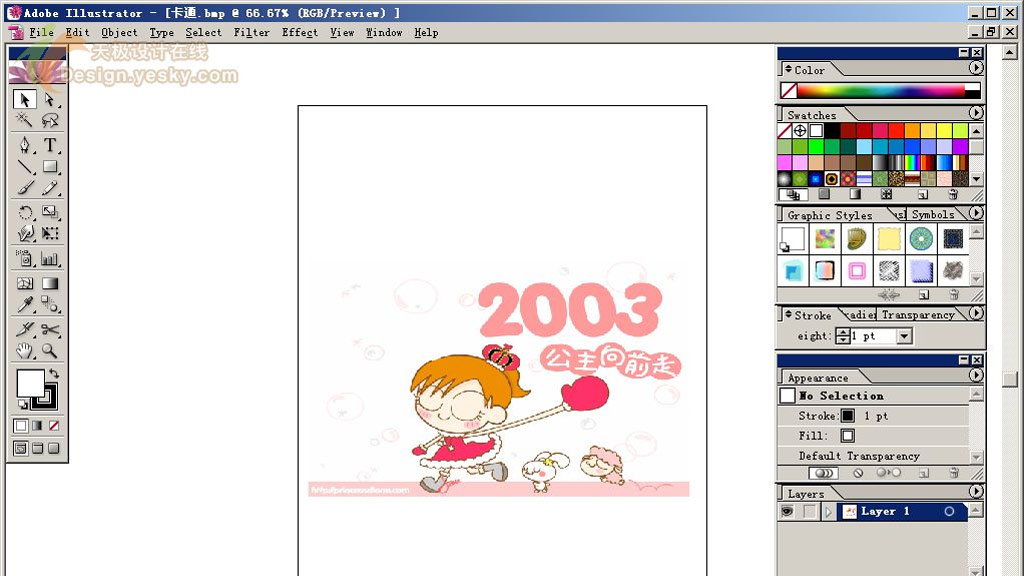Select the Type tool
Viewport: 1024px width, 576px height.
click(50, 145)
